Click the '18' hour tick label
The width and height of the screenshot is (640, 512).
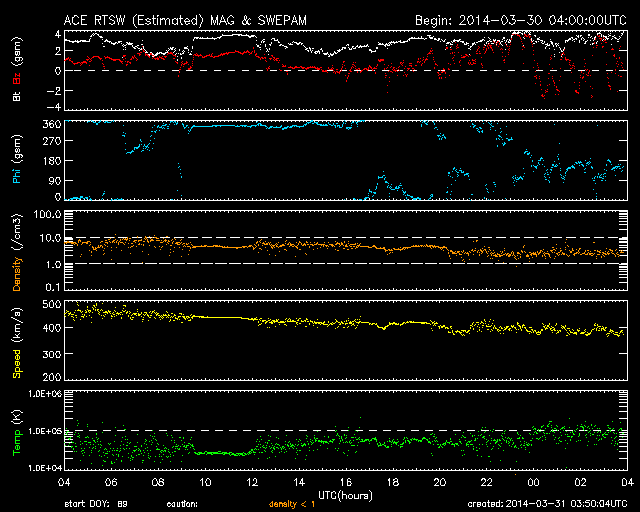point(393,482)
